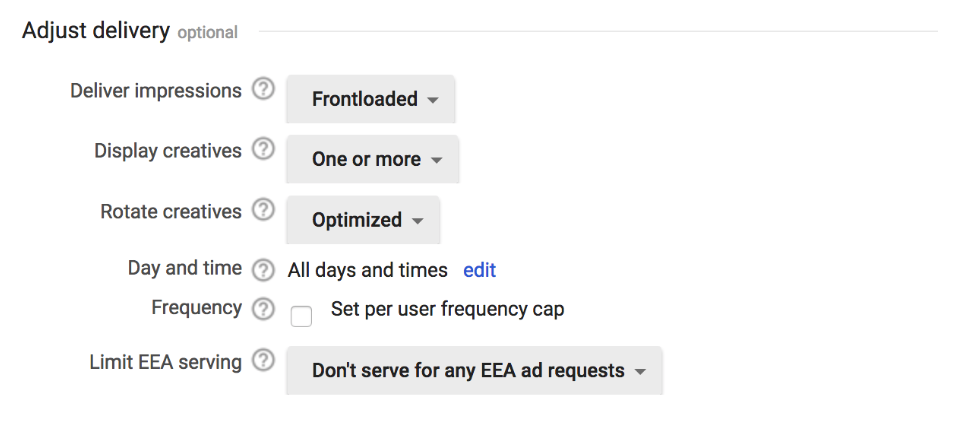Open the Frequency help question mark

pyautogui.click(x=263, y=309)
